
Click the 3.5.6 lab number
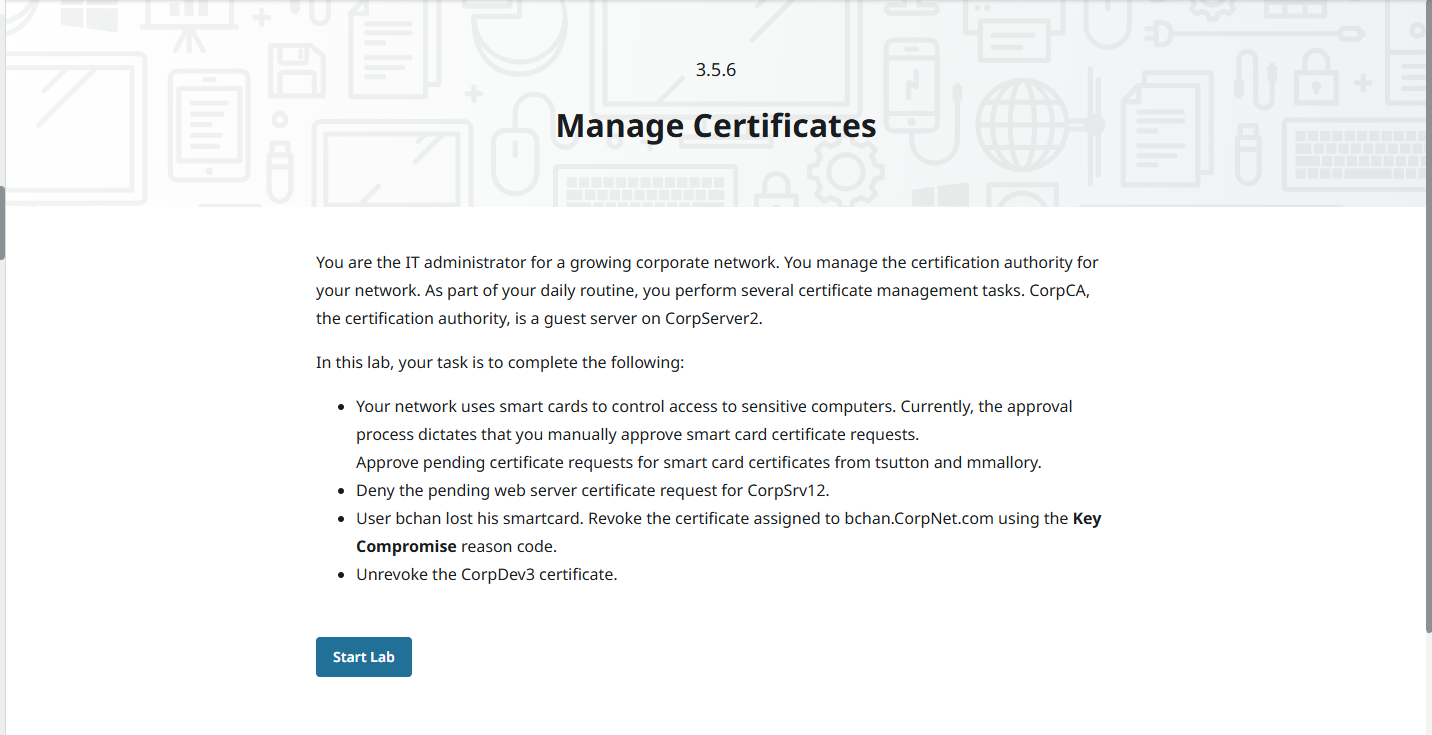point(715,70)
